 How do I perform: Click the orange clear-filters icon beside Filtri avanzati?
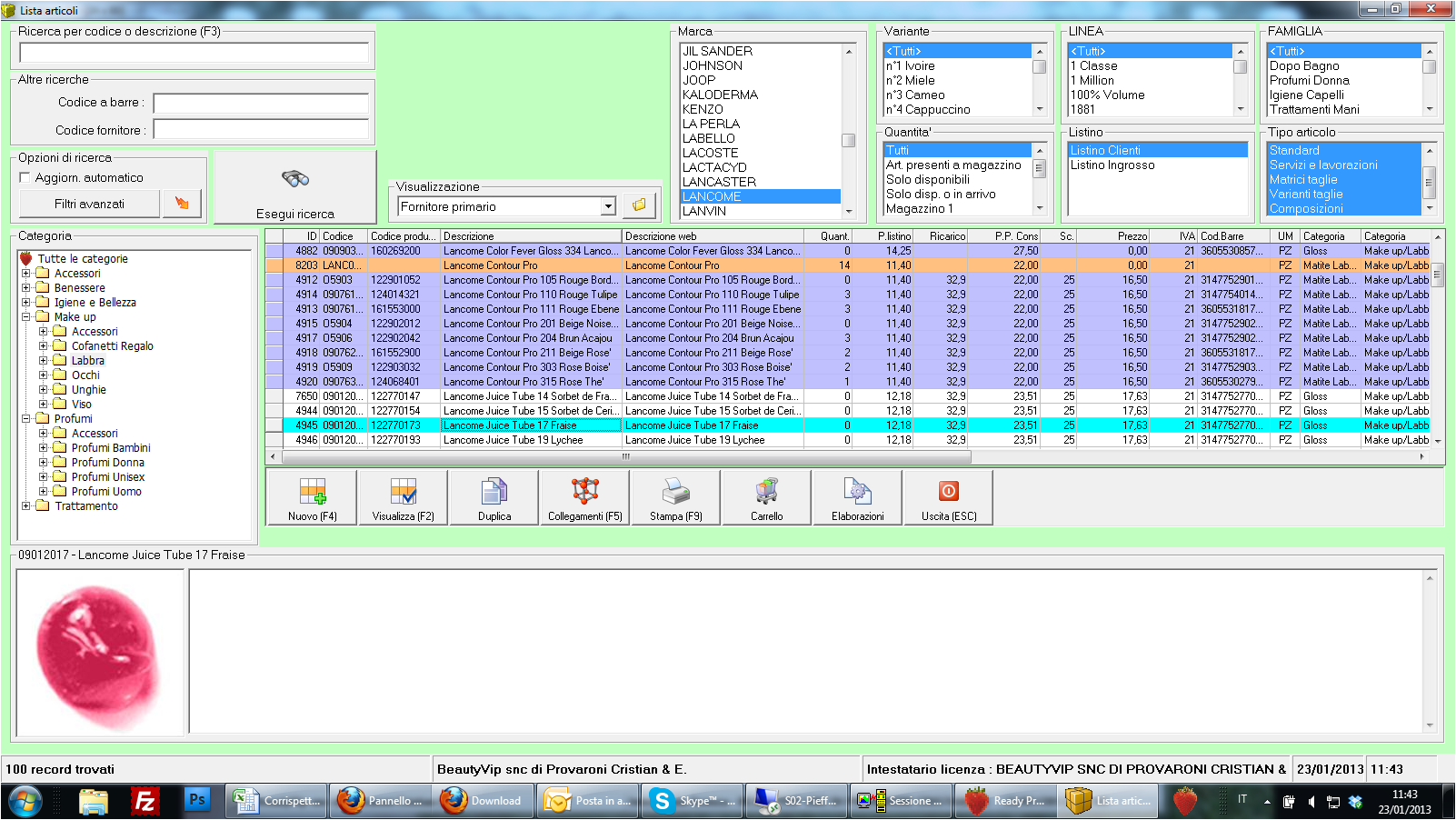coord(183,204)
